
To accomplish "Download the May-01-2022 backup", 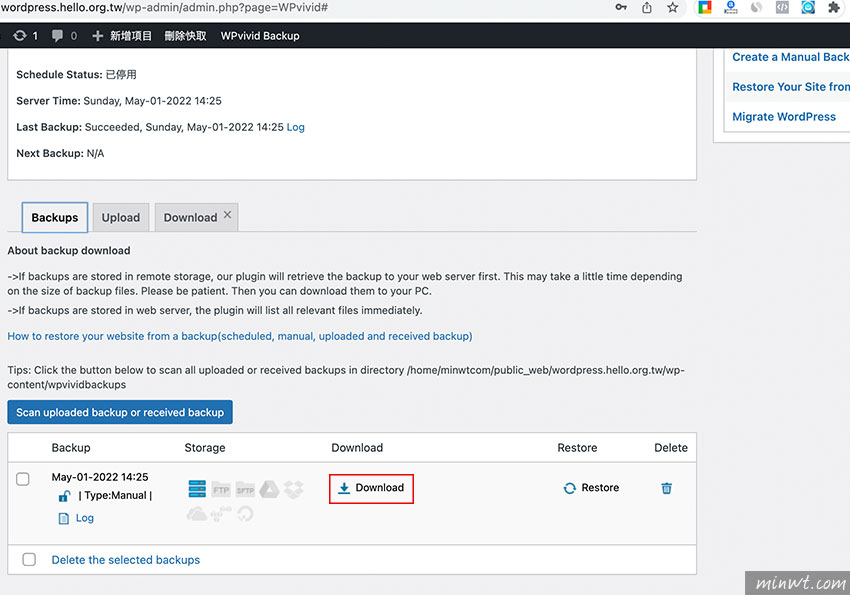I will tap(371, 488).
